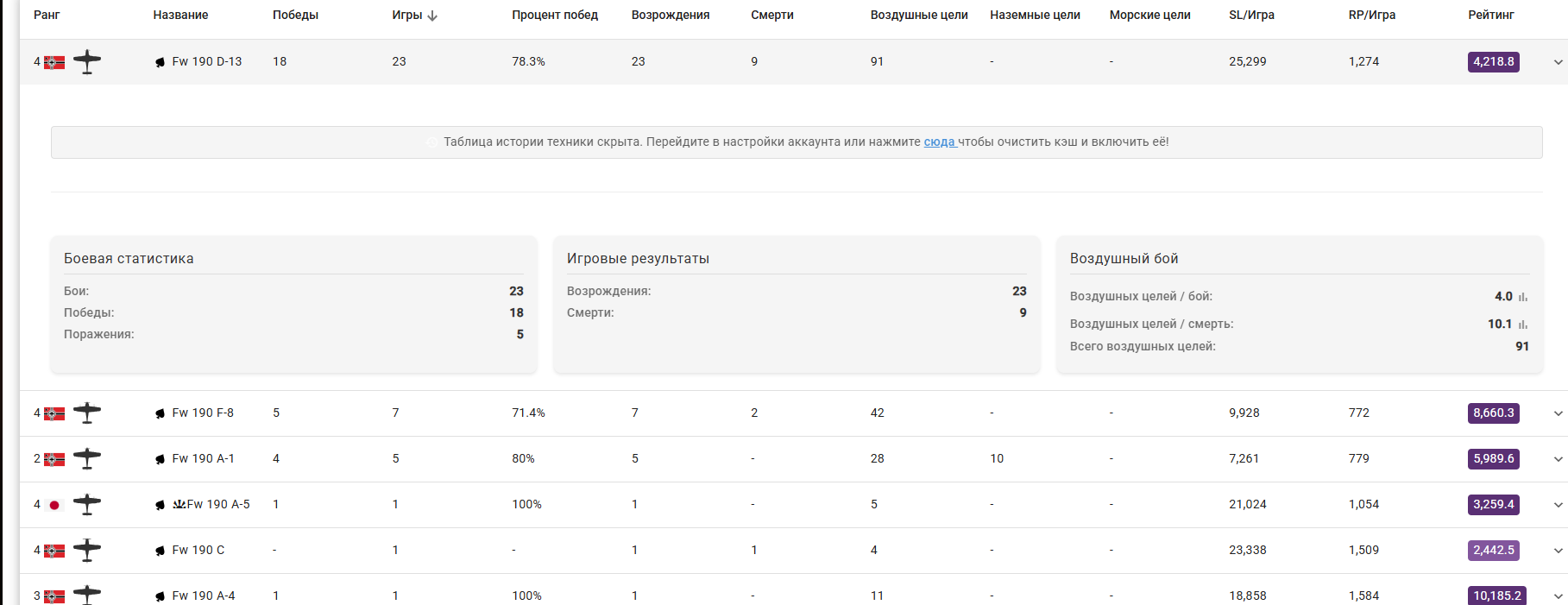Image resolution: width=1568 pixels, height=605 pixels.
Task: Click the premium emblem beside Fw 190 A-5
Action: pos(179,504)
